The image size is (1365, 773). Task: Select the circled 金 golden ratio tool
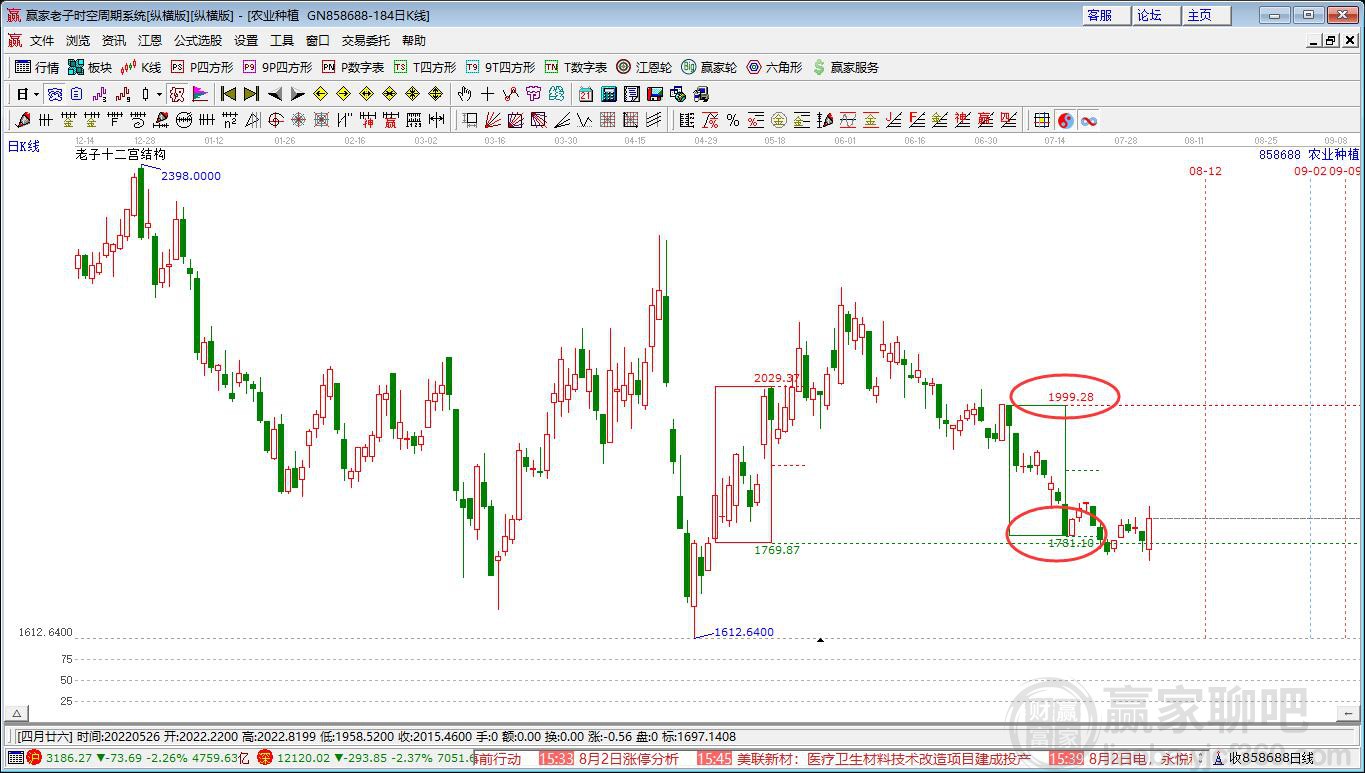pyautogui.click(x=778, y=120)
